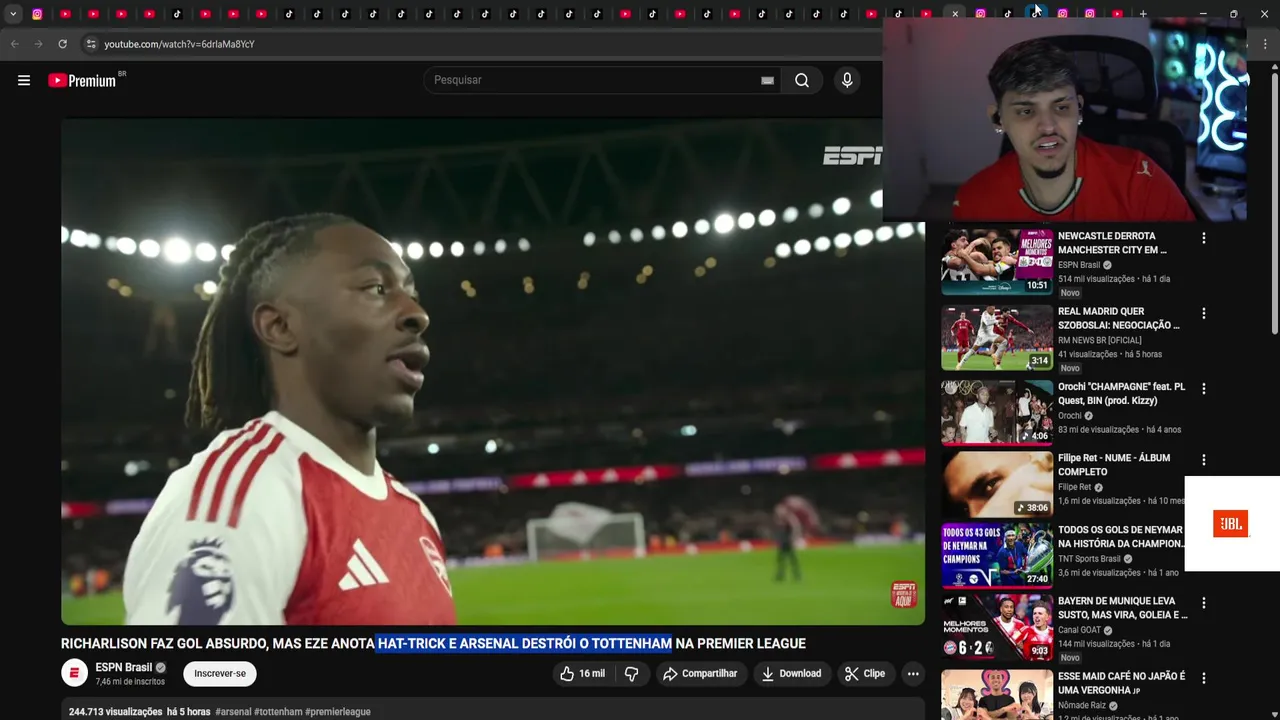Click the 7,46 mi de inscritos text

130,682
